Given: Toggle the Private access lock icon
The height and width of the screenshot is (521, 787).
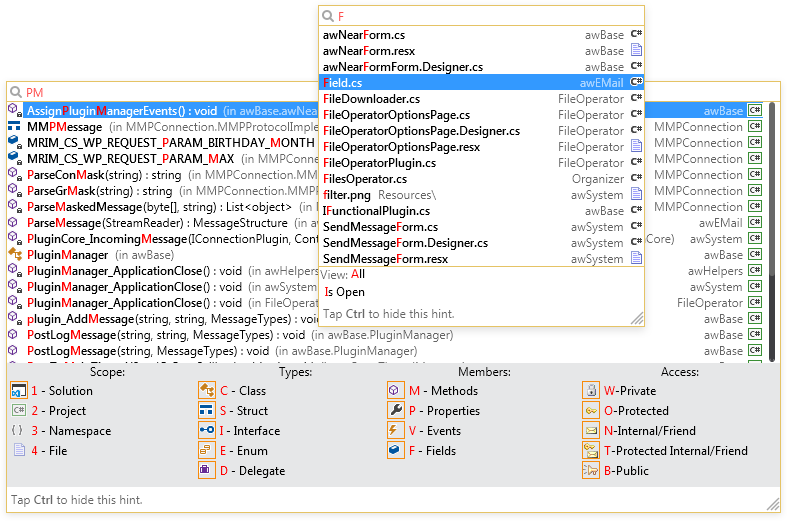Looking at the screenshot, I should [x=591, y=390].
